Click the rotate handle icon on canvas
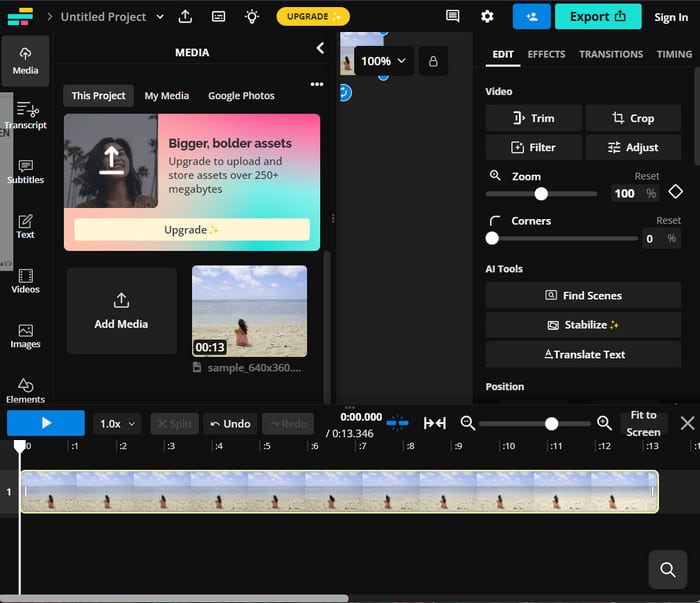 pyautogui.click(x=345, y=93)
